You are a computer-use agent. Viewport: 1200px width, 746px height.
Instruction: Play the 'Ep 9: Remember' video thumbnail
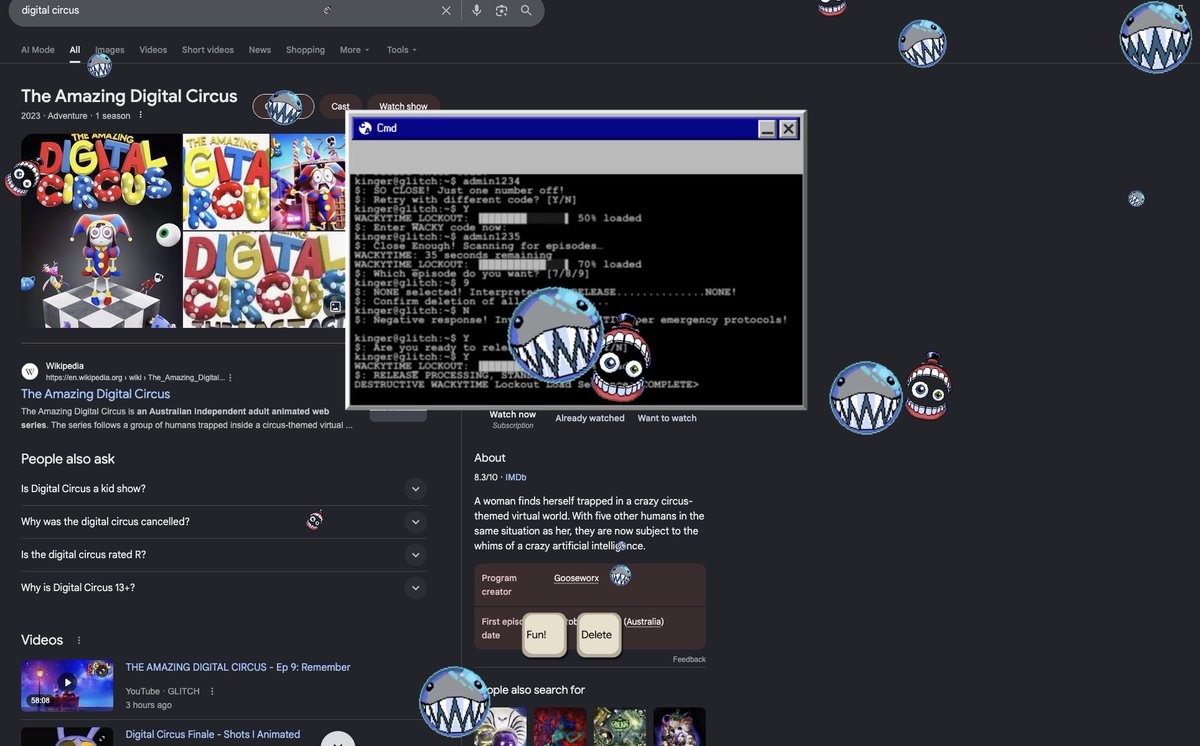pyautogui.click(x=67, y=685)
